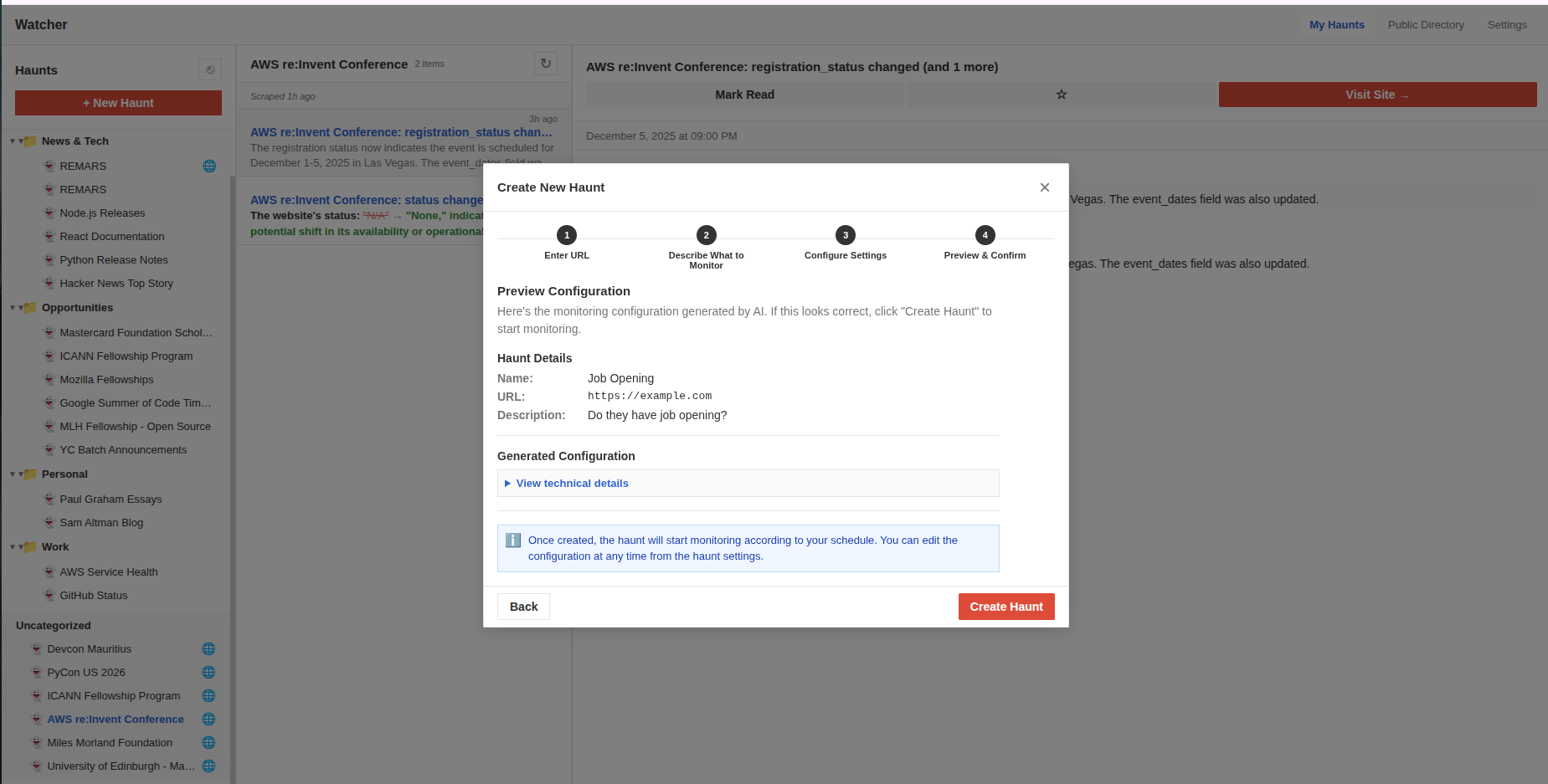
Task: Click the folder icon of News & Tech
Action: [30, 141]
